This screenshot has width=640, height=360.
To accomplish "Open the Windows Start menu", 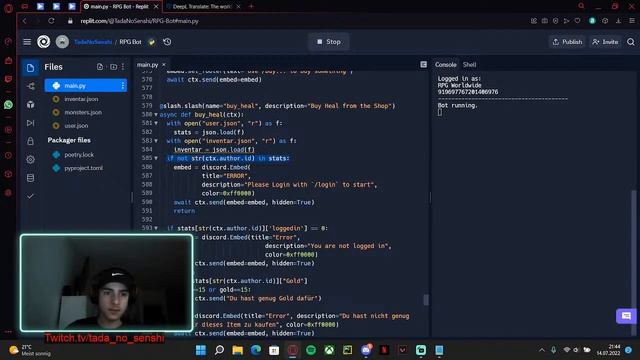I will coord(201,350).
